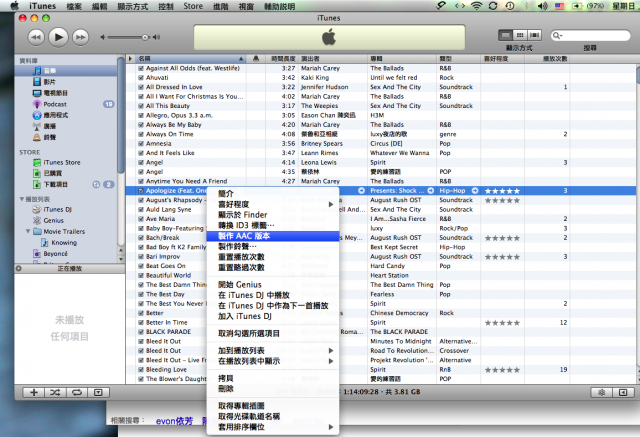Image resolution: width=640 pixels, height=437 pixels.
Task: Skip back with the Previous track button
Action: click(36, 37)
